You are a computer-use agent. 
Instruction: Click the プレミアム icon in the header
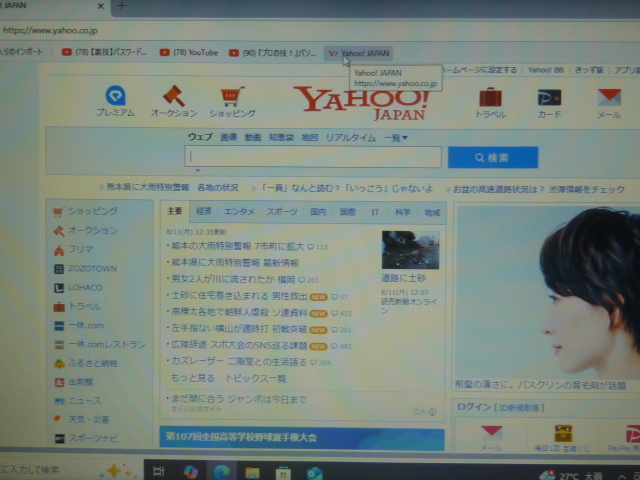(115, 97)
